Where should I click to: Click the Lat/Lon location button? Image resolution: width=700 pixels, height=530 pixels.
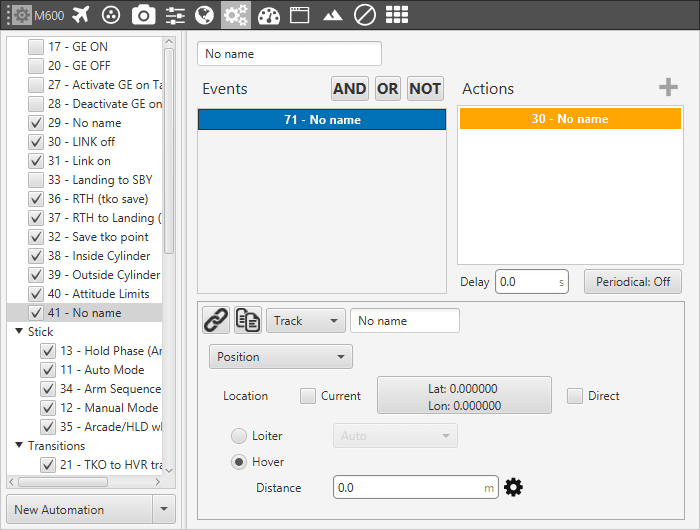coord(464,396)
